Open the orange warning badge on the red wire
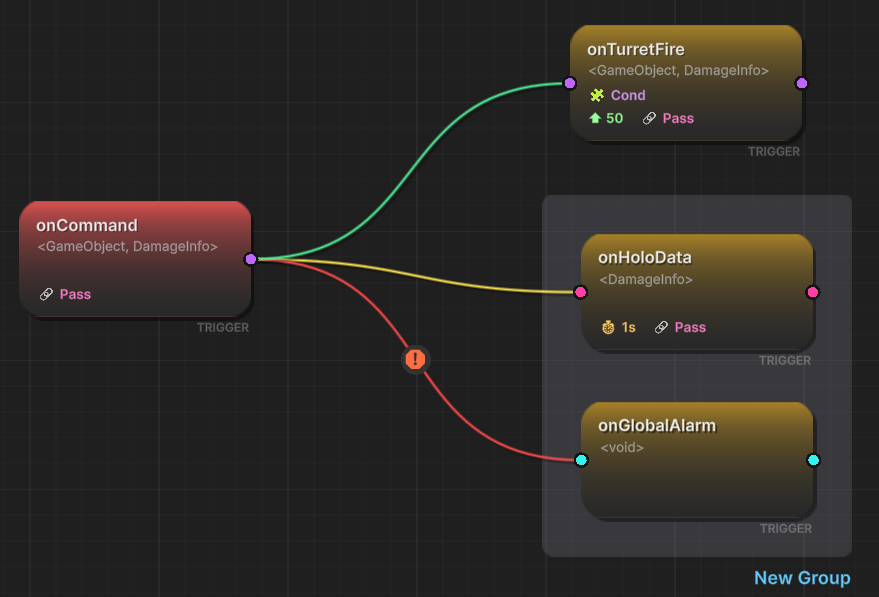The image size is (879, 597). 415,359
